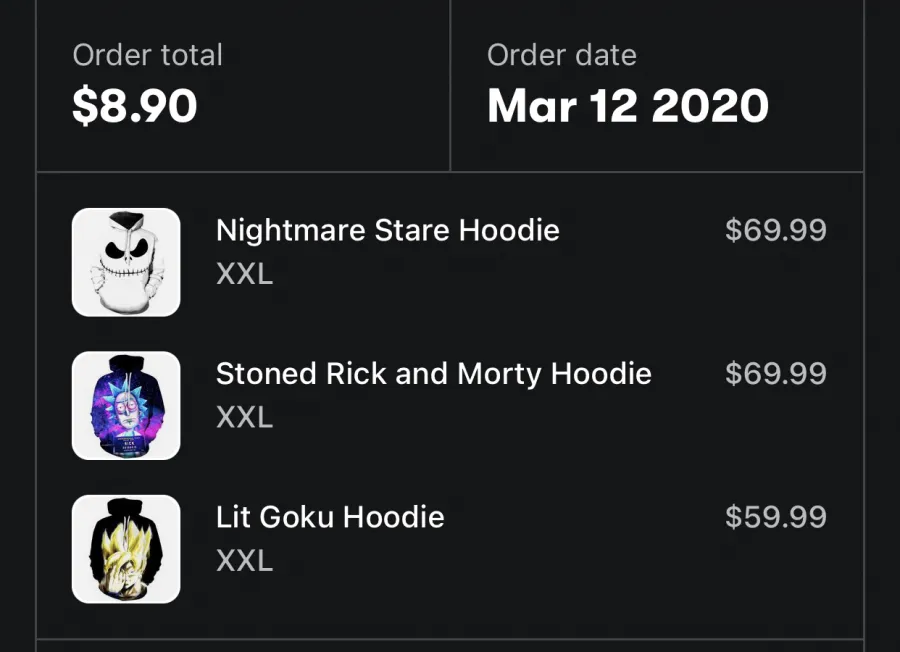Click the $8.90 order total amount
This screenshot has width=900, height=652.
(x=135, y=106)
